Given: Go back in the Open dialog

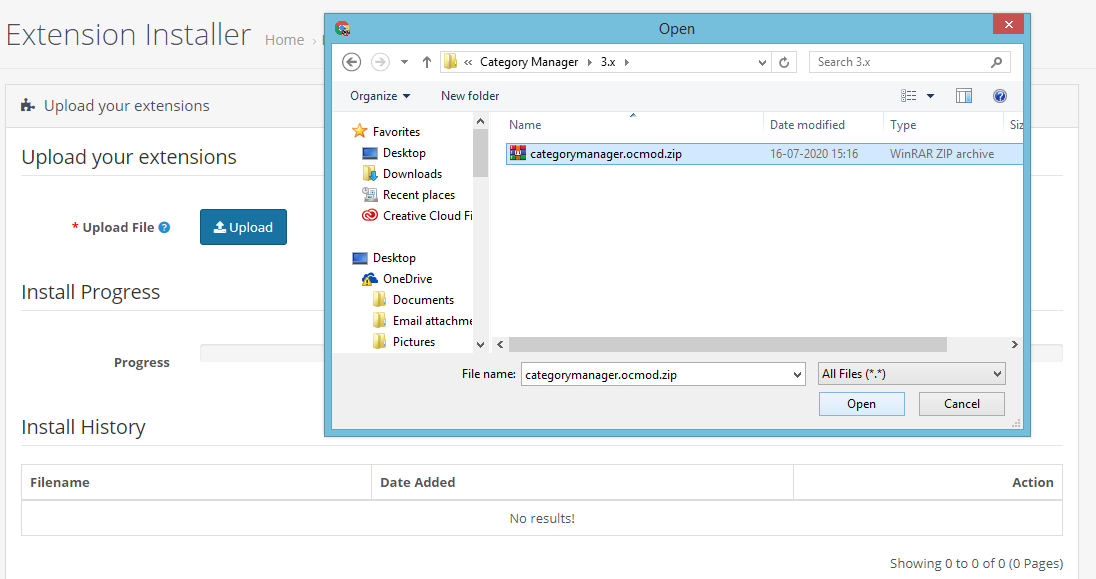Looking at the screenshot, I should 352,62.
